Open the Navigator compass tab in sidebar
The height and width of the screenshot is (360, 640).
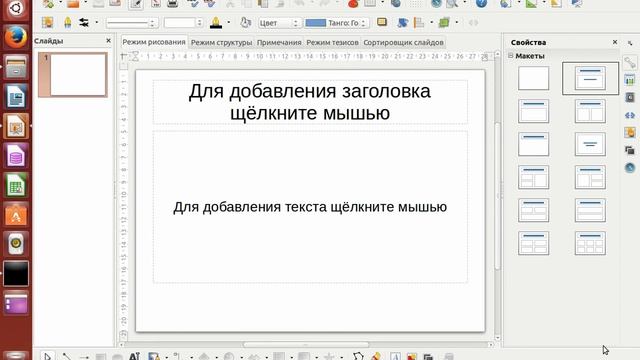point(630,168)
